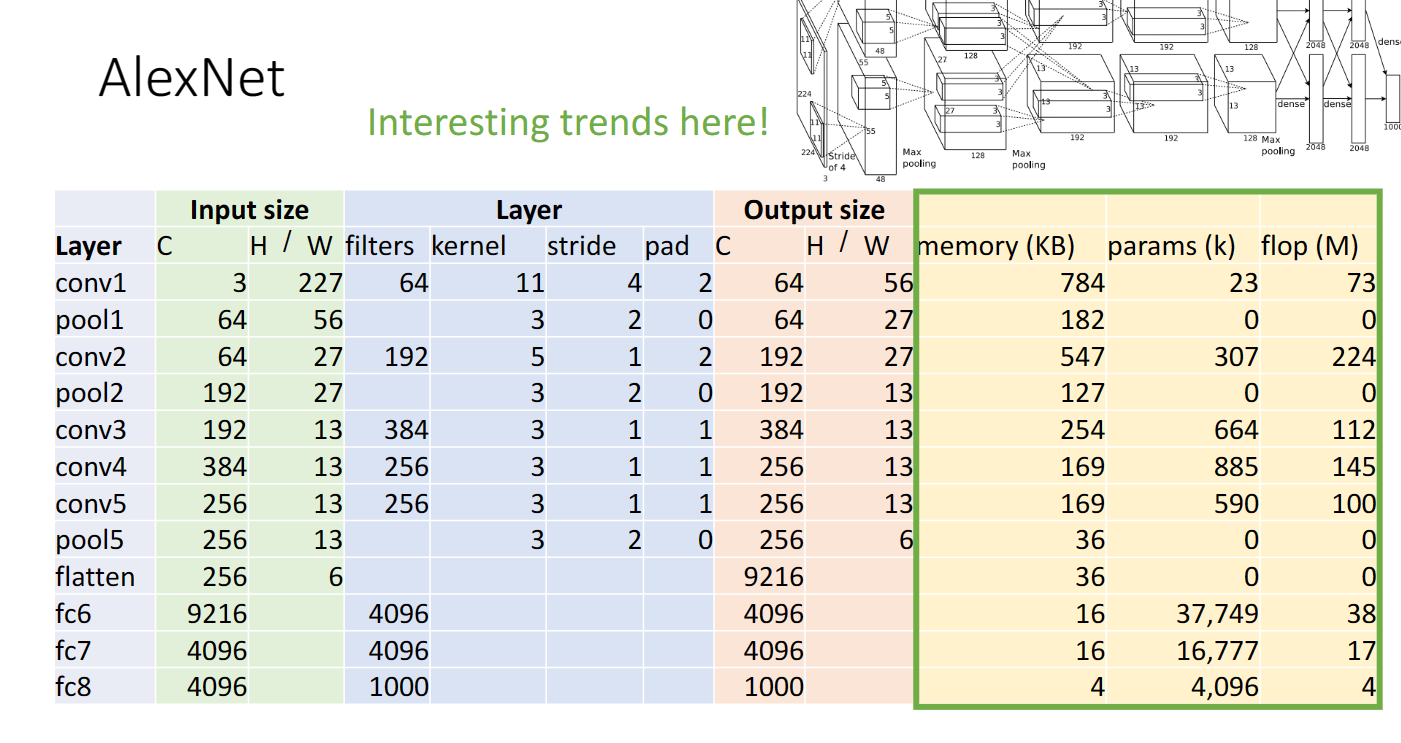
Task: Select the conv1 row label
Action: [x=91, y=283]
